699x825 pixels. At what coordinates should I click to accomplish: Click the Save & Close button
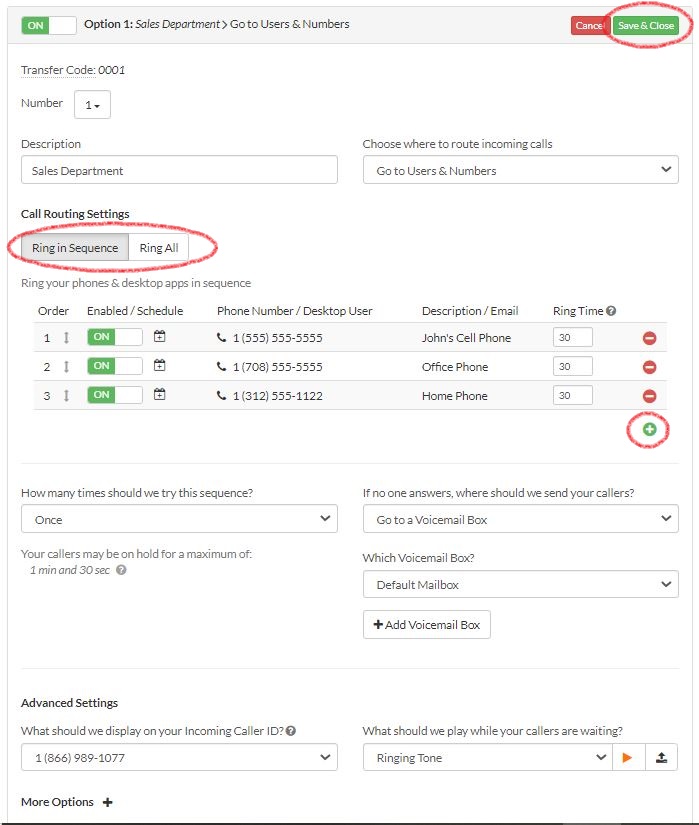click(646, 24)
